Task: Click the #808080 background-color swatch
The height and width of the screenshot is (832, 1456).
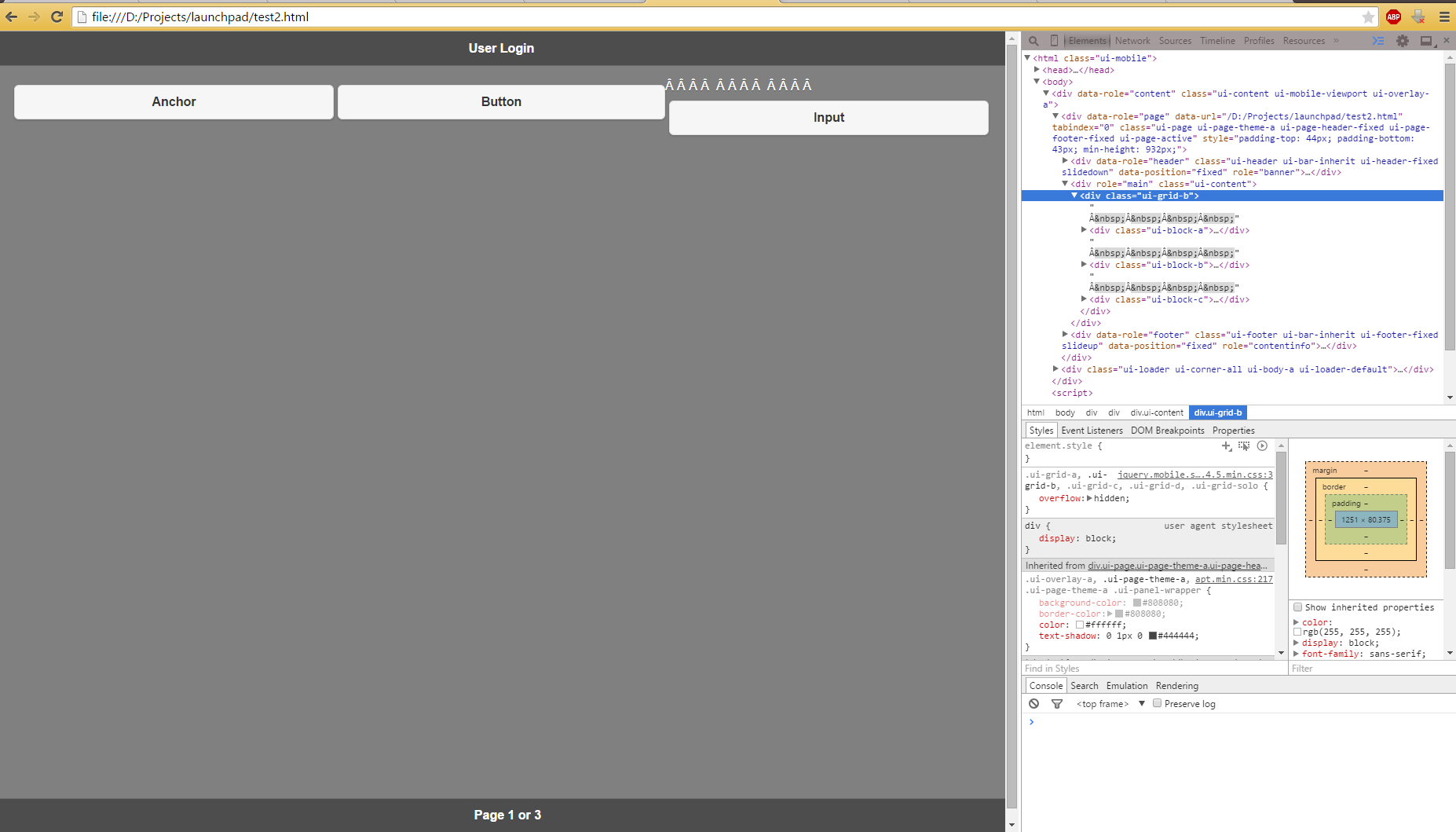Action: pyautogui.click(x=1136, y=603)
